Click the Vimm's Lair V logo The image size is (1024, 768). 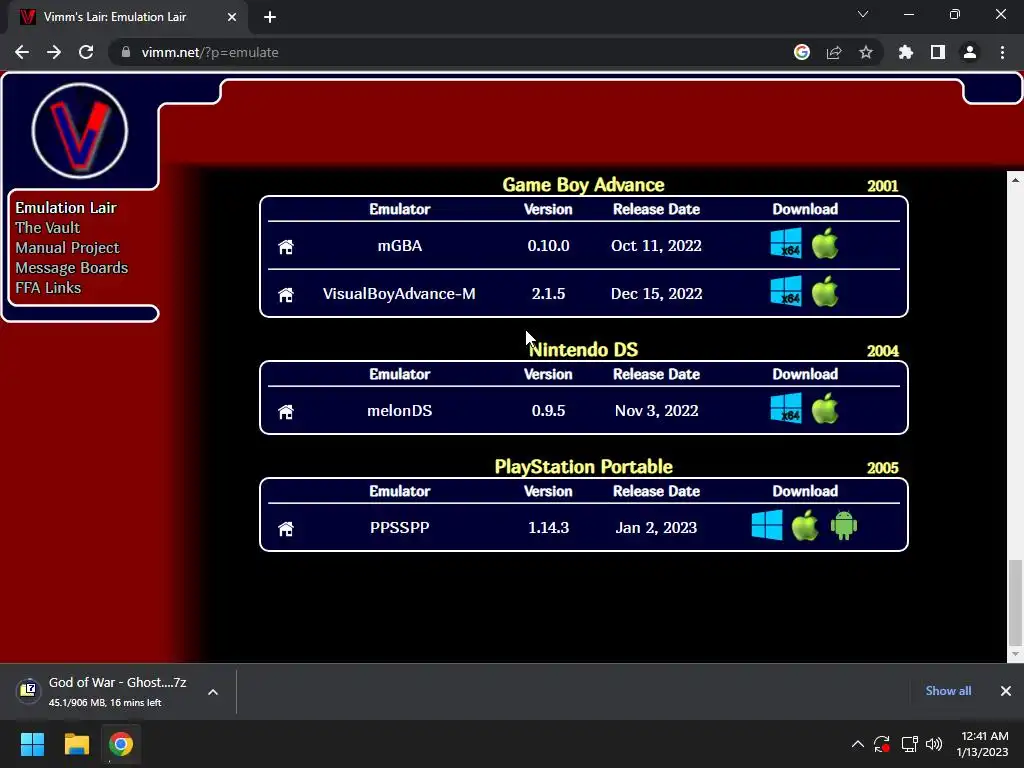pyautogui.click(x=80, y=131)
